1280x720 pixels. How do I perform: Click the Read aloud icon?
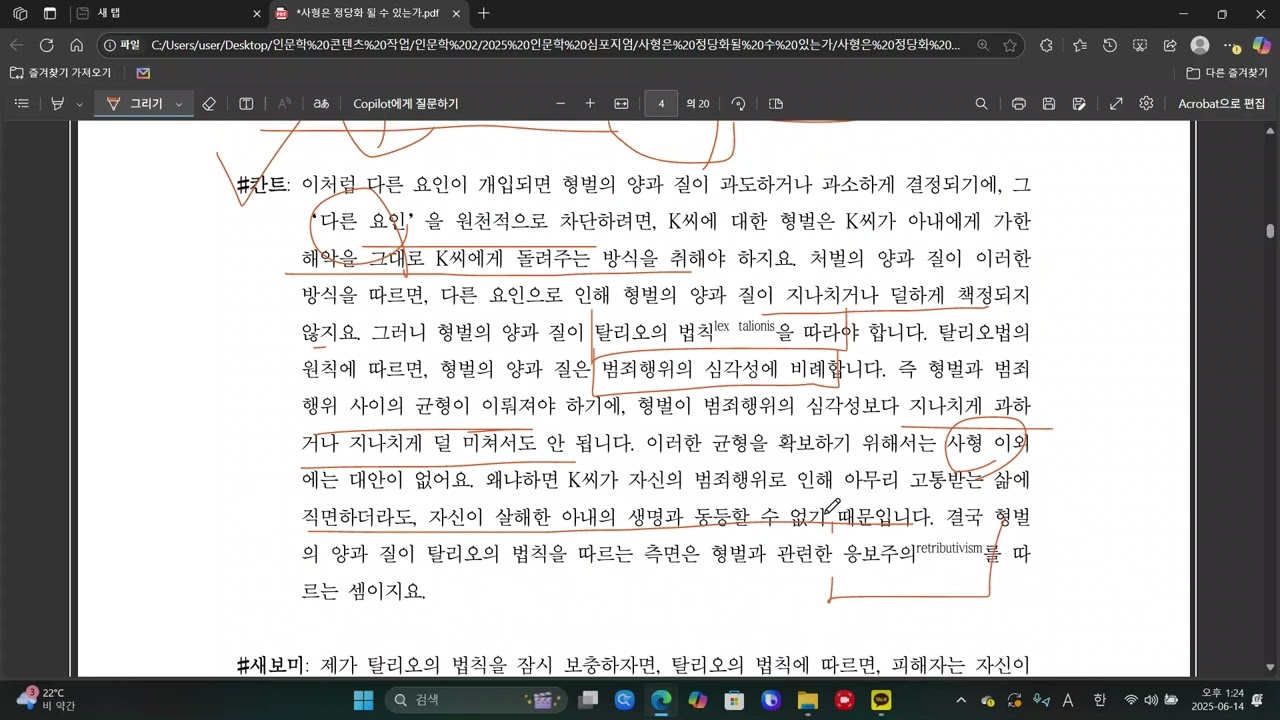[284, 104]
